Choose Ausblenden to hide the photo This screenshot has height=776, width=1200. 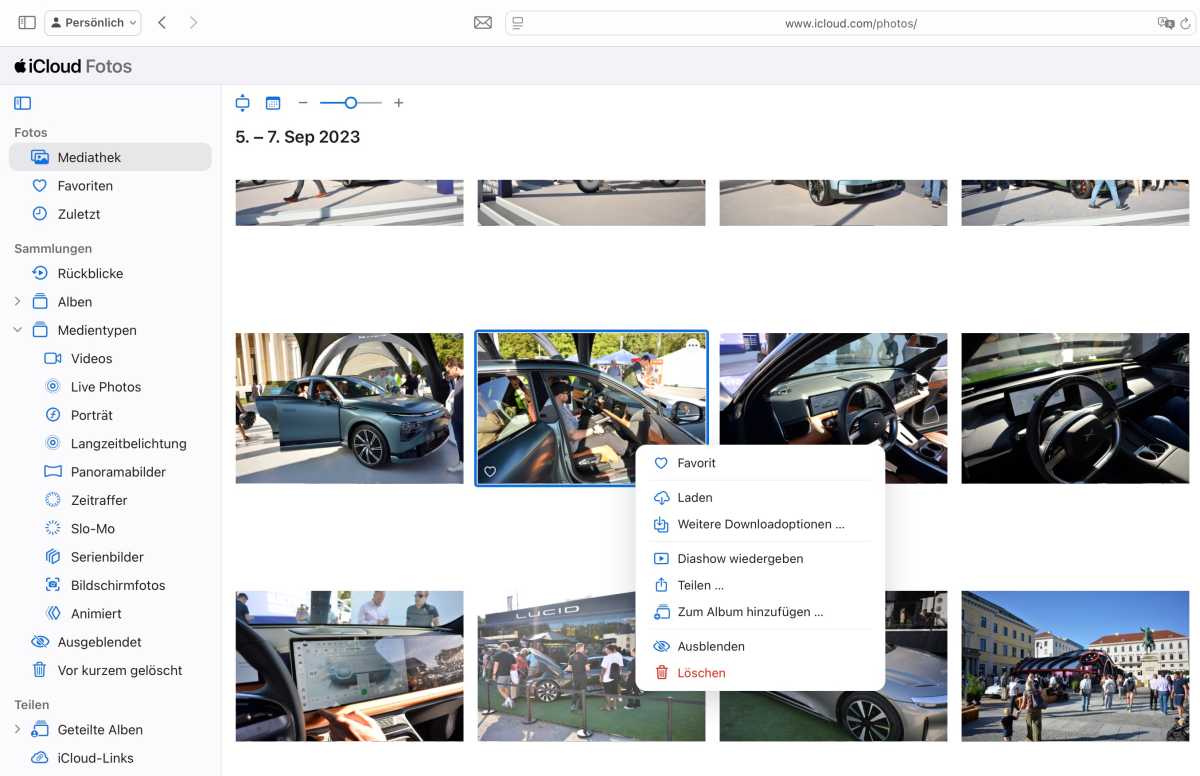710,646
